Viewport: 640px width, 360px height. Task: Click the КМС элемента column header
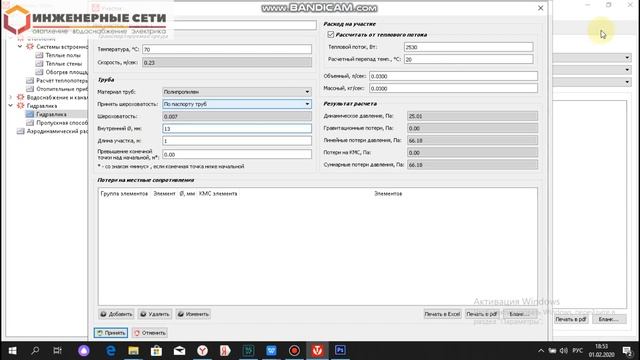pyautogui.click(x=218, y=193)
